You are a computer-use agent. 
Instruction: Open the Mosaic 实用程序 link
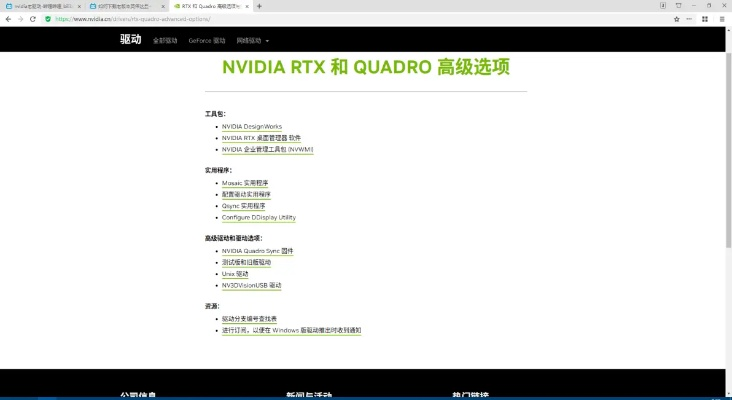(x=245, y=183)
